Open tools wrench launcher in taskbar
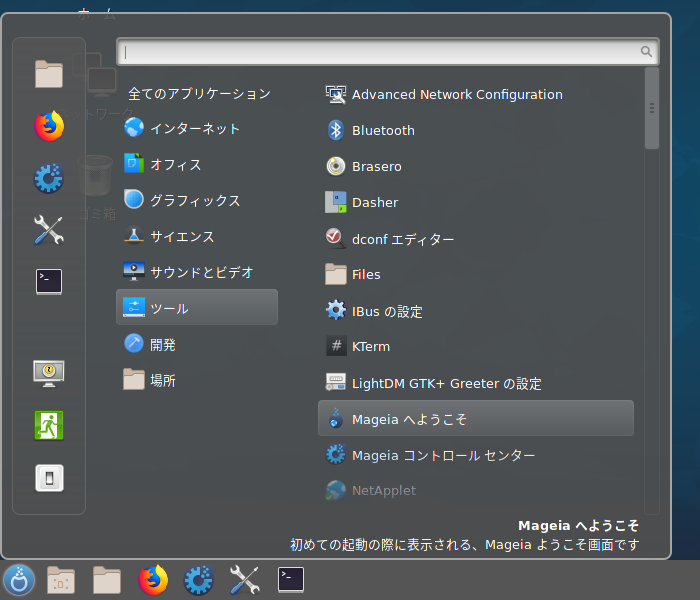700x600 pixels. click(245, 580)
